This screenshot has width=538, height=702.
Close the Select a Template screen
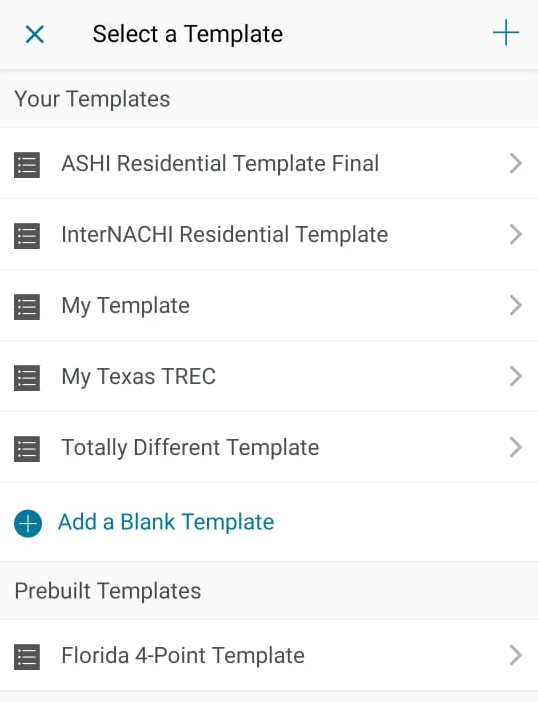[35, 34]
